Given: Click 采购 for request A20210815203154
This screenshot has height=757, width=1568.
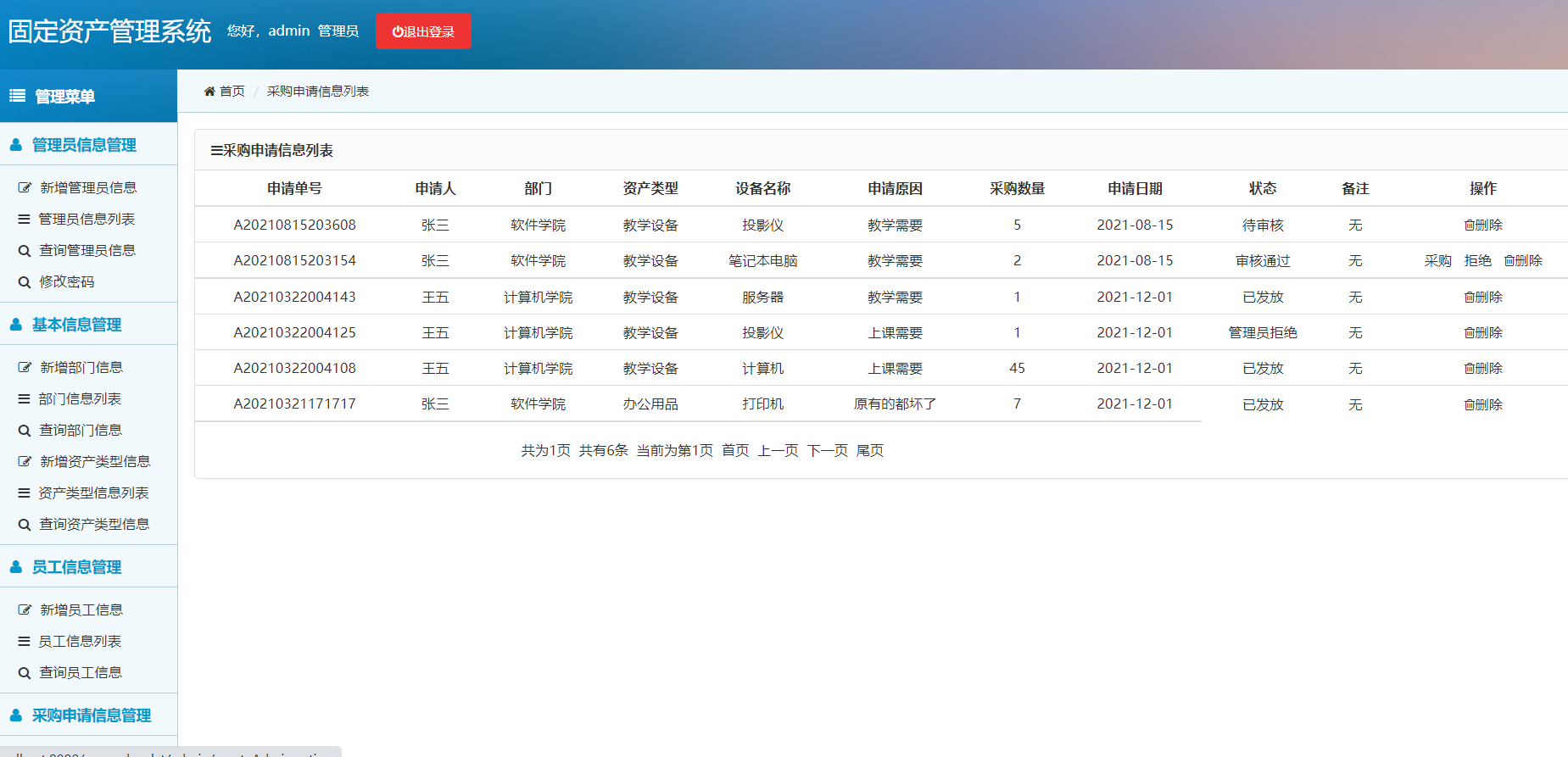Looking at the screenshot, I should coord(1438,261).
